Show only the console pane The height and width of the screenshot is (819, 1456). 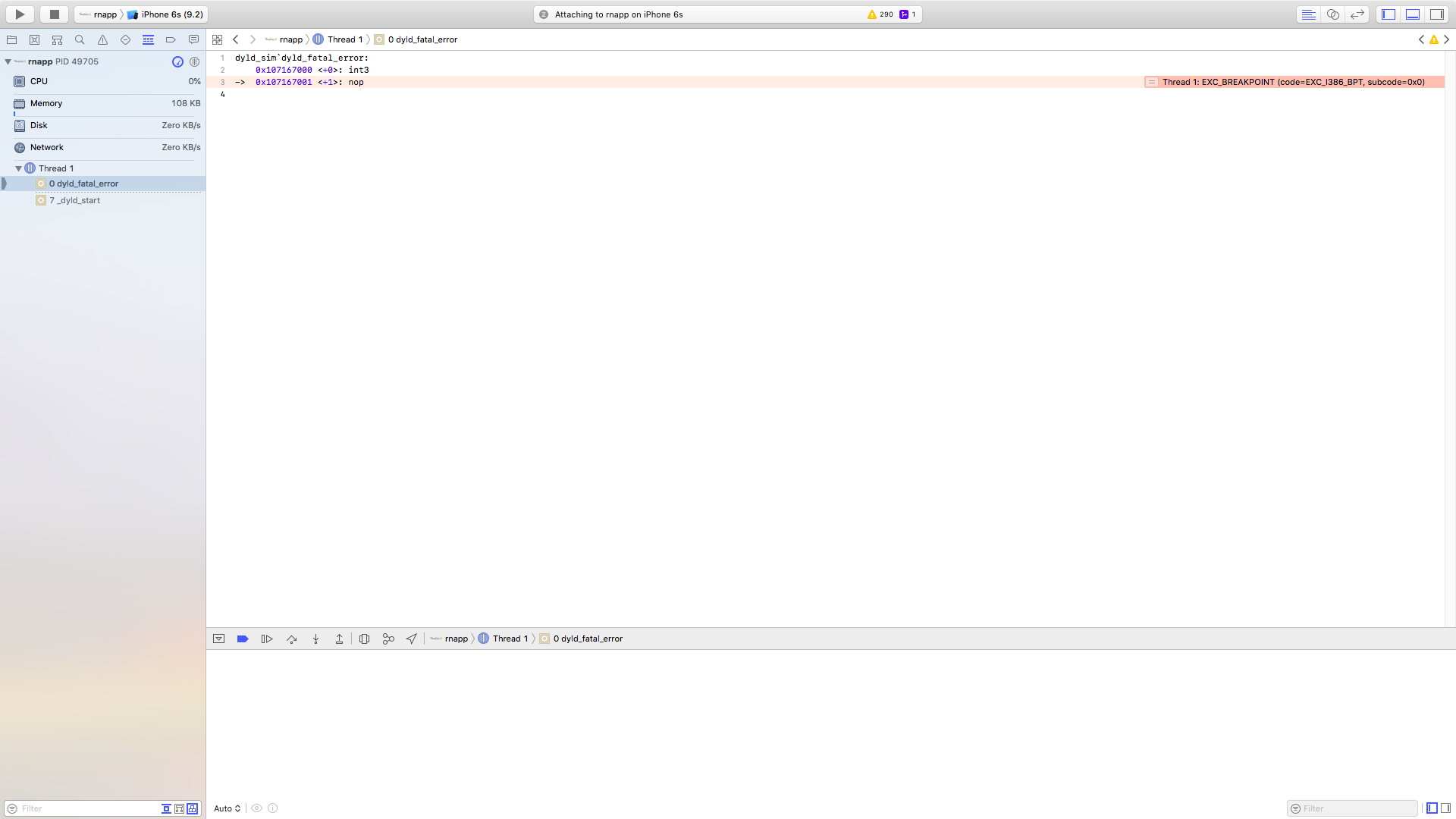coord(1445,808)
